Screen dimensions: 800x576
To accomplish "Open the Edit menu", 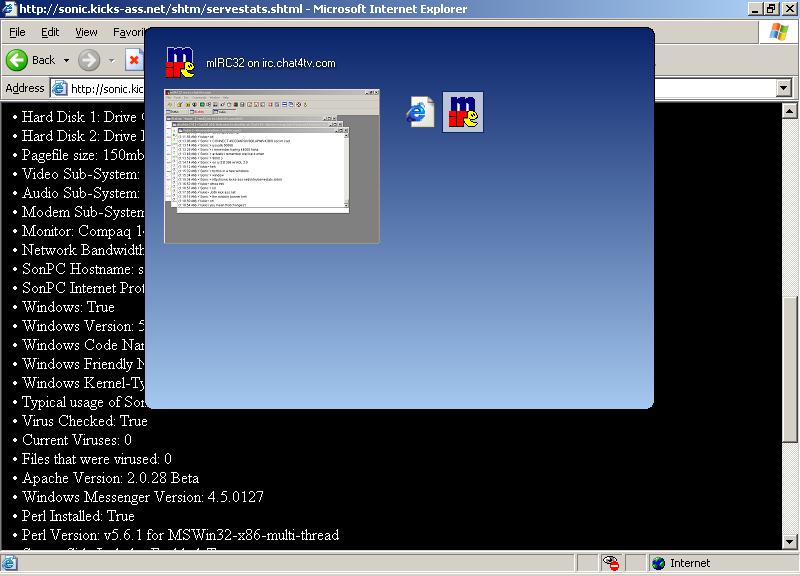I will click(50, 32).
